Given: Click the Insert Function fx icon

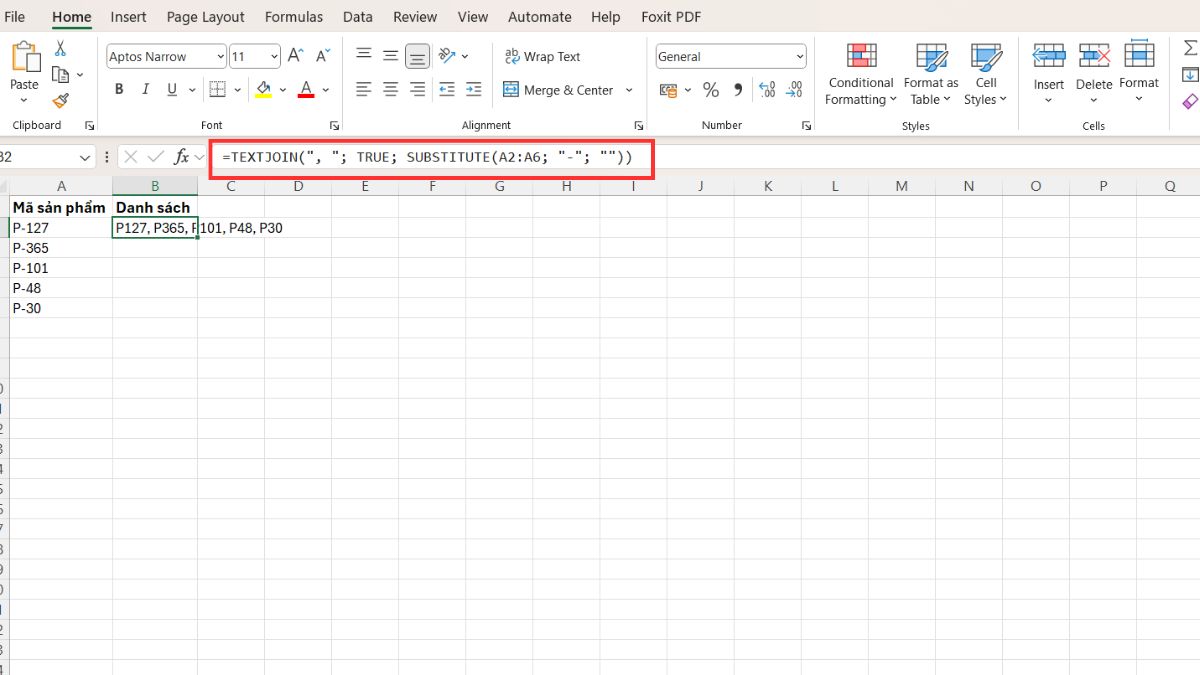Looking at the screenshot, I should click(181, 157).
